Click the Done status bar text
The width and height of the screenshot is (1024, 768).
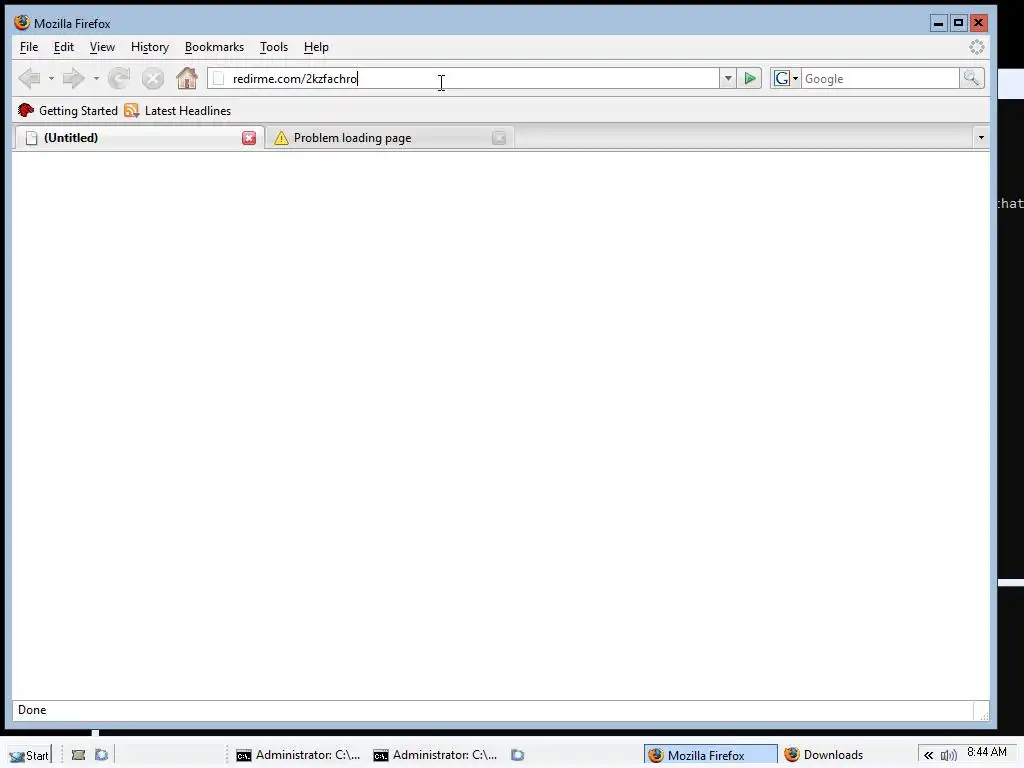point(32,710)
